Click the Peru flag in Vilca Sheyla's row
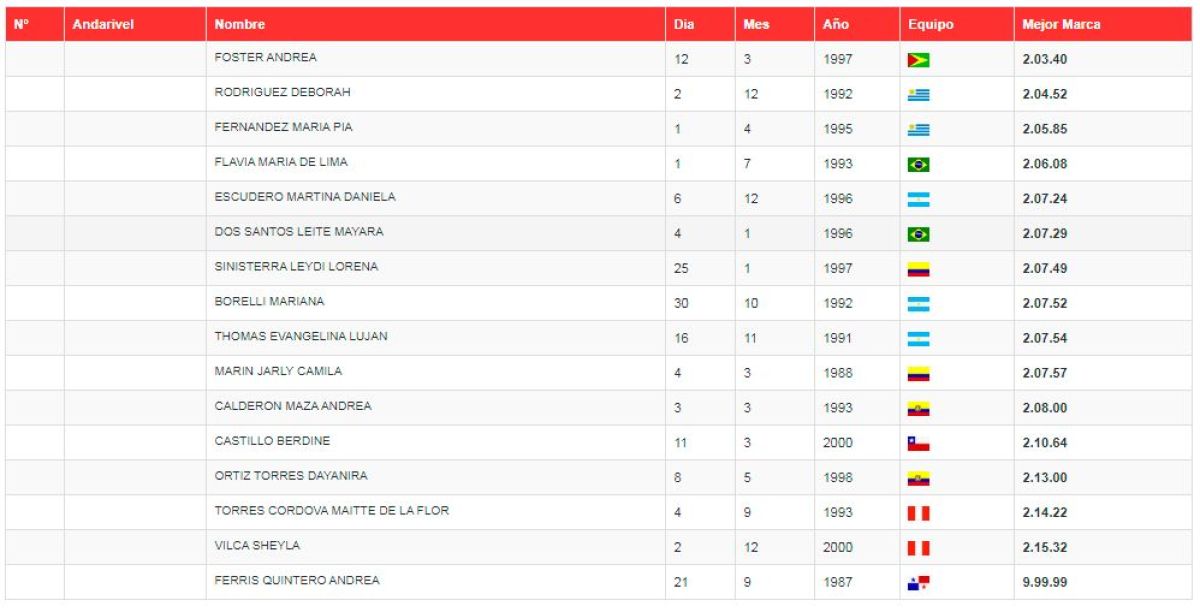Image resolution: width=1200 pixels, height=612 pixels. [x=918, y=548]
